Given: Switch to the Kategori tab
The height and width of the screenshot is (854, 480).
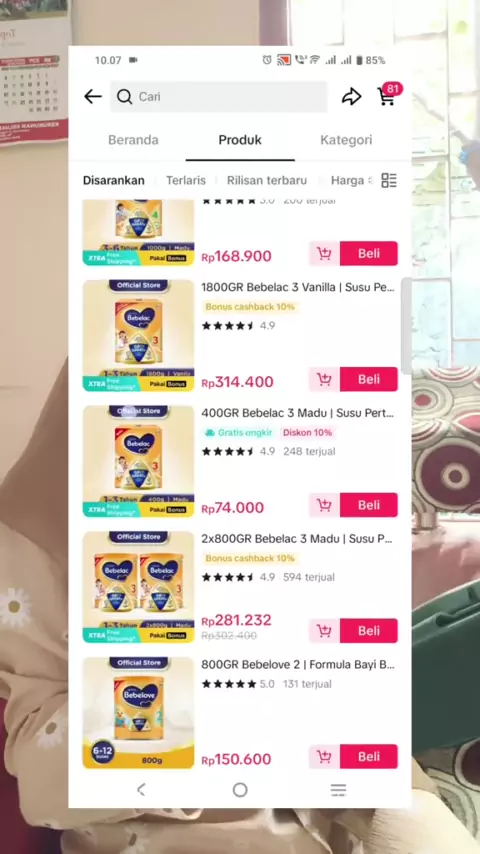Looking at the screenshot, I should click(346, 140).
